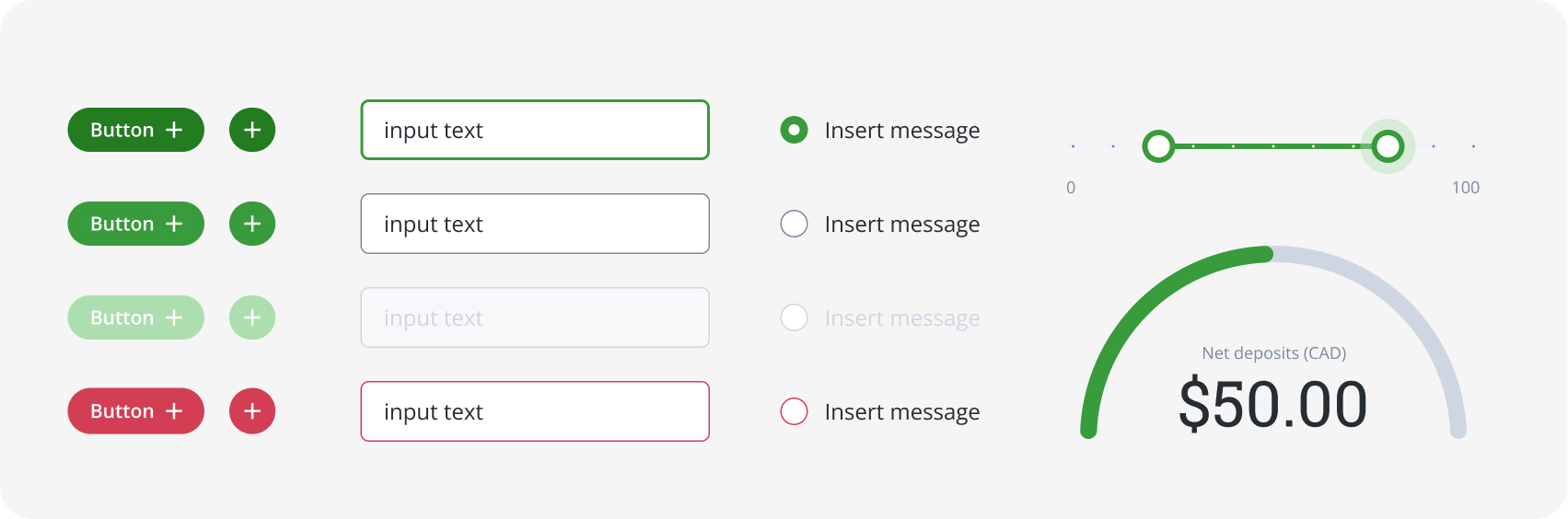1568x519 pixels.
Task: Click the faded light green Button
Action: coord(135,317)
